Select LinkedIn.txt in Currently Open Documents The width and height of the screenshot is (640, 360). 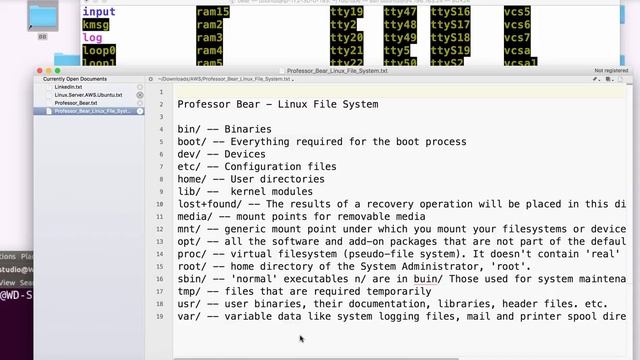[68, 87]
